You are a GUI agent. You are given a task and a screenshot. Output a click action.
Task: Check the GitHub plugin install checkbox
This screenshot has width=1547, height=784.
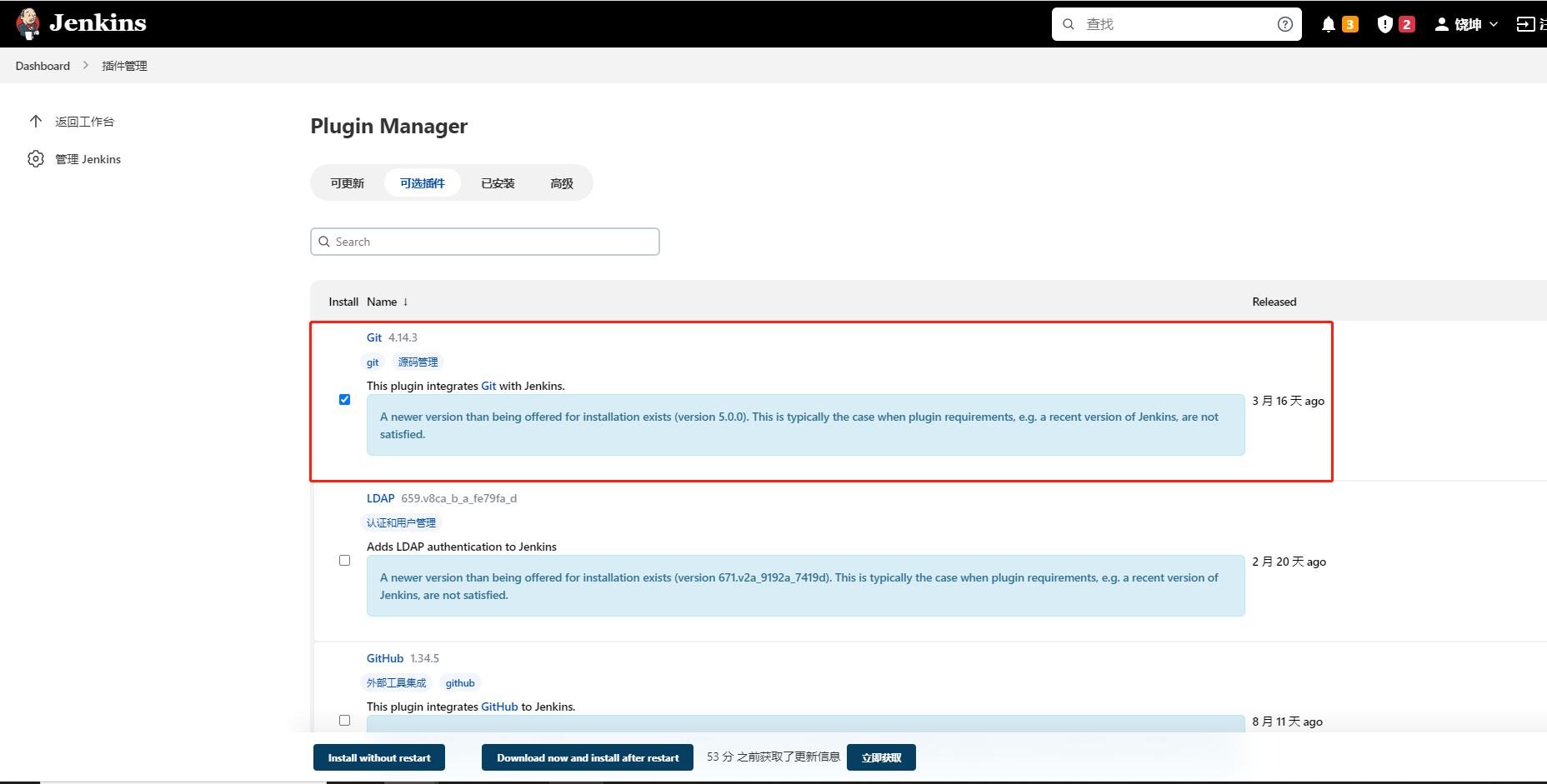point(344,721)
